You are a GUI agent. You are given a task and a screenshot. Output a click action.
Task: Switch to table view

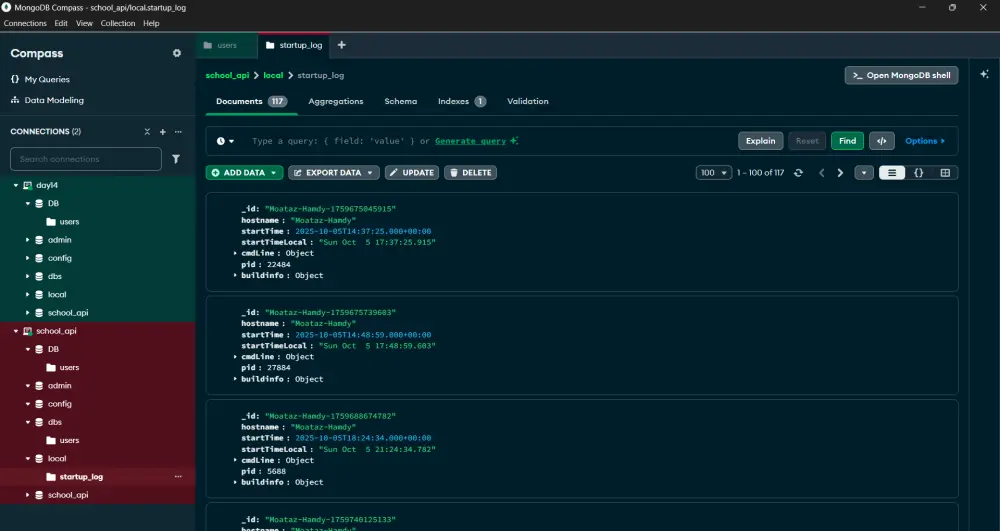click(x=945, y=173)
